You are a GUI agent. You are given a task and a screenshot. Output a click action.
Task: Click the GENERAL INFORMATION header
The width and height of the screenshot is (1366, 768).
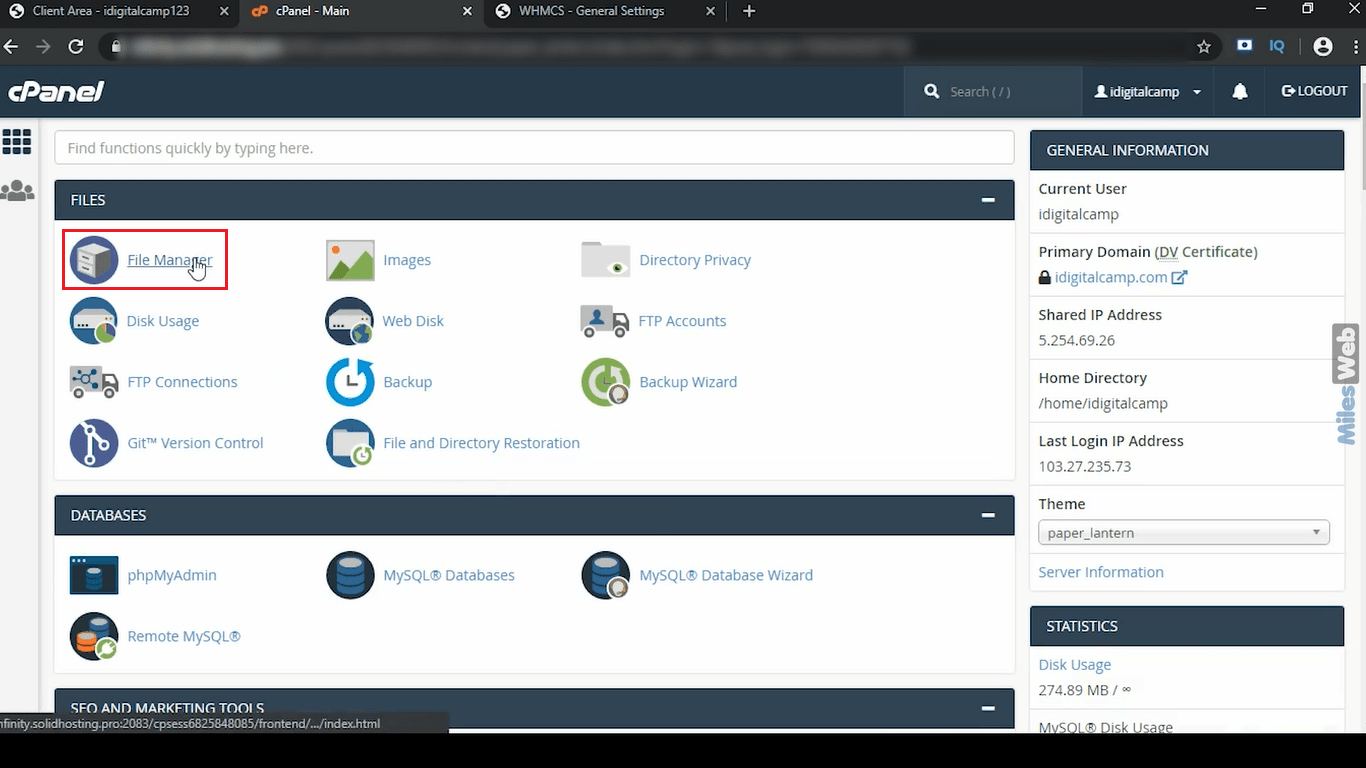1187,150
